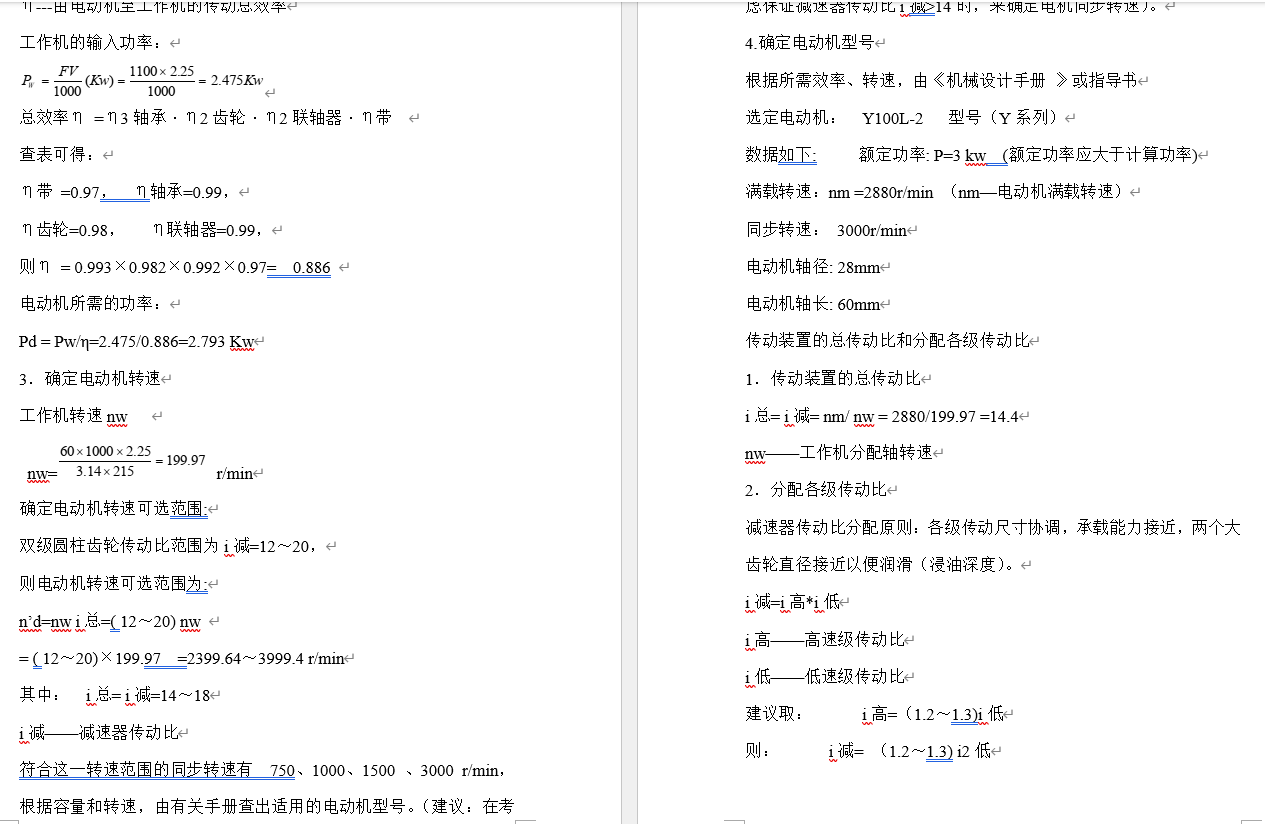Viewport: 1265px width, 824px height.
Task: Click the line starting '减速器传动比分配原则'
Action: pyautogui.click(x=993, y=527)
